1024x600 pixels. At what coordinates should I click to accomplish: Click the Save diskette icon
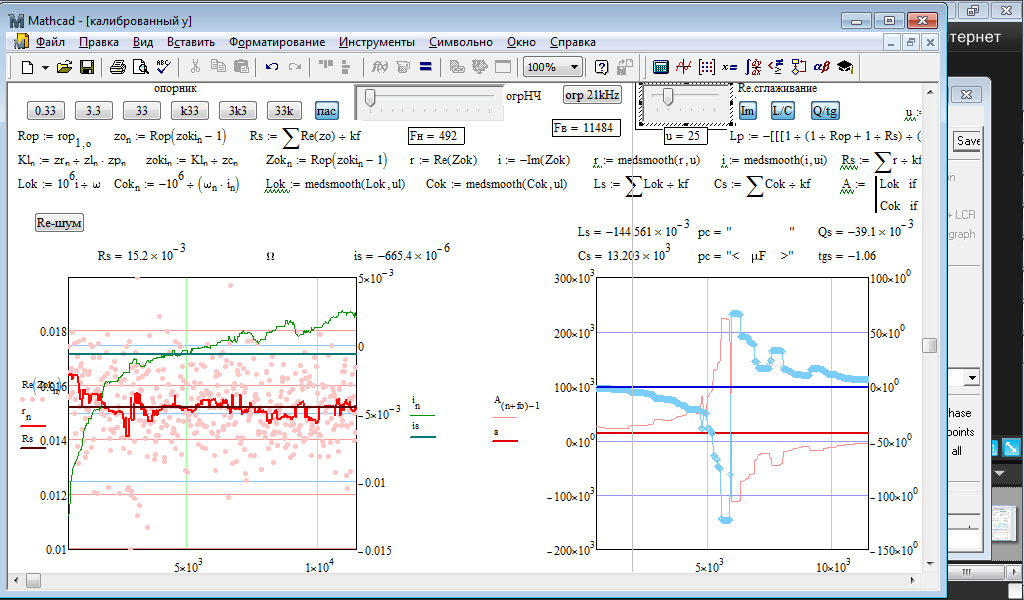coord(87,67)
